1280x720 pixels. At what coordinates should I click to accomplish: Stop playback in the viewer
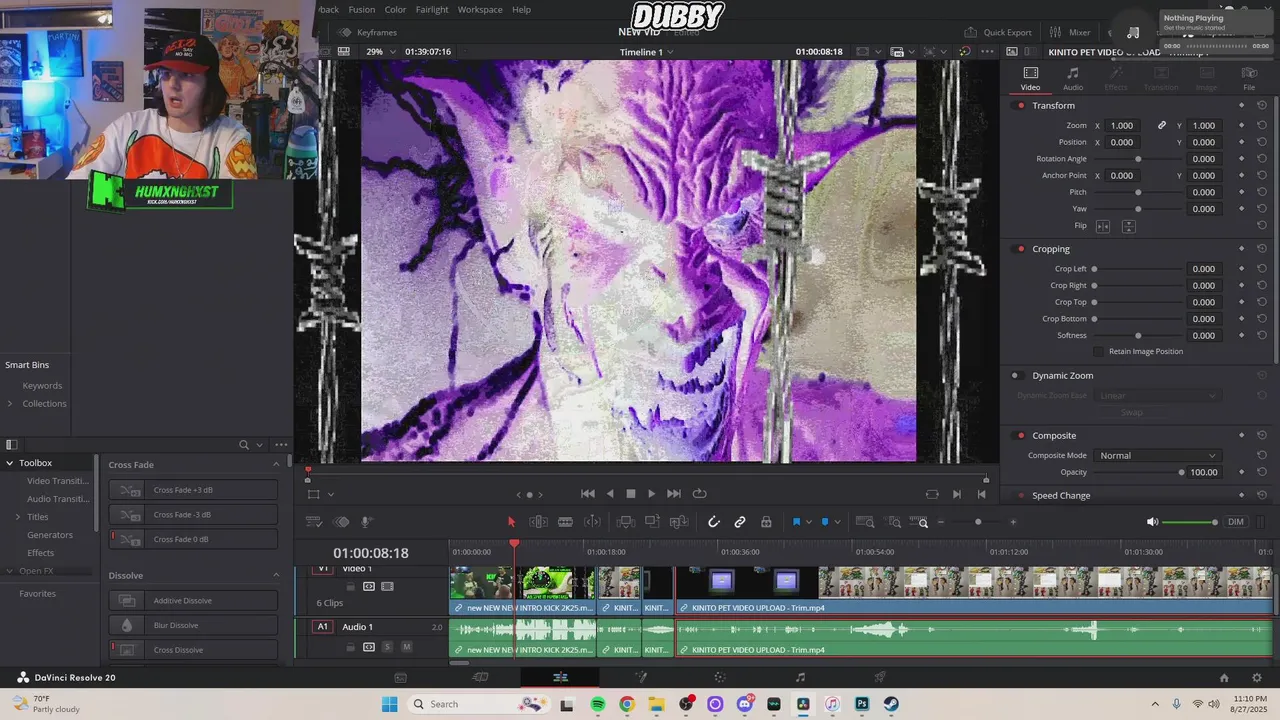point(631,493)
